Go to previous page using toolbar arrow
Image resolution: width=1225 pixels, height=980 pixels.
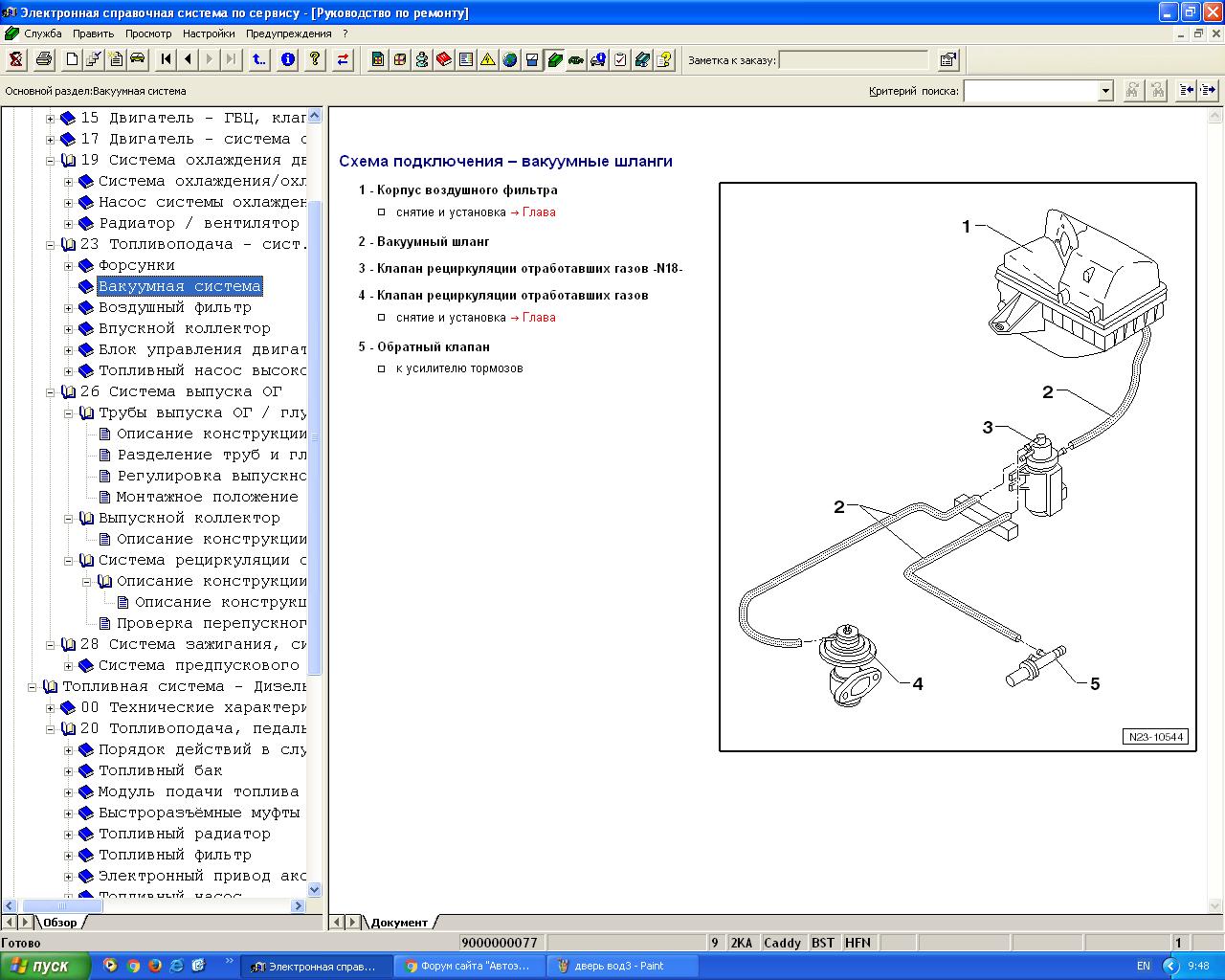pos(188,59)
